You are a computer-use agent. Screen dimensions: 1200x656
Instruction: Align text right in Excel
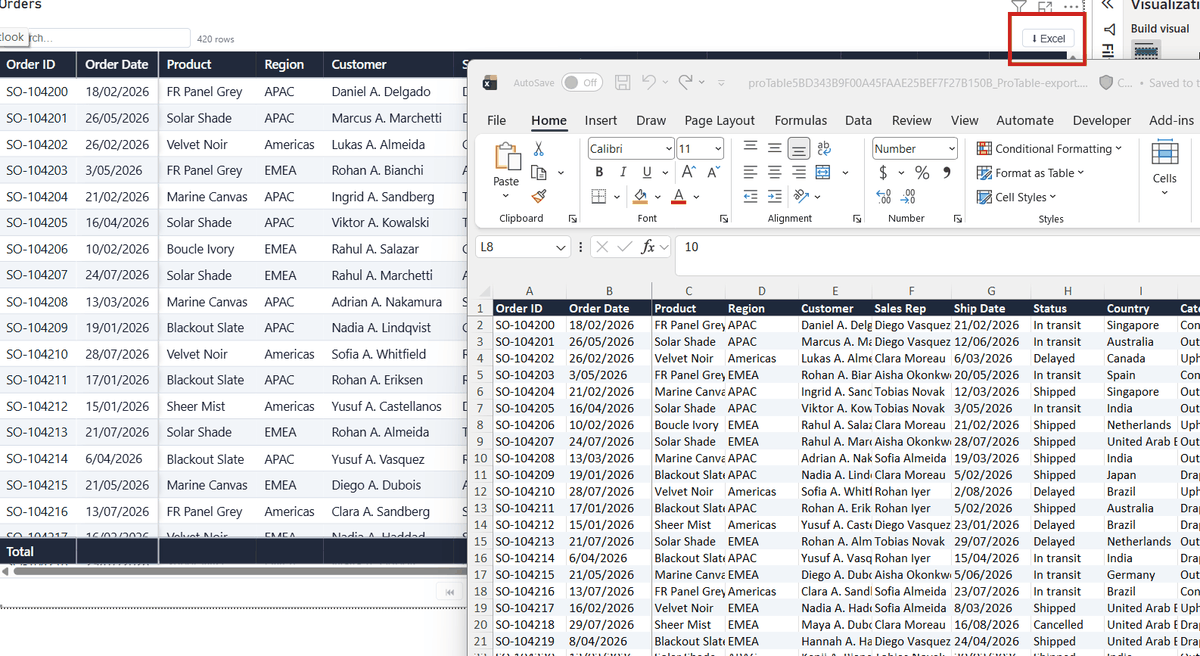coord(799,172)
